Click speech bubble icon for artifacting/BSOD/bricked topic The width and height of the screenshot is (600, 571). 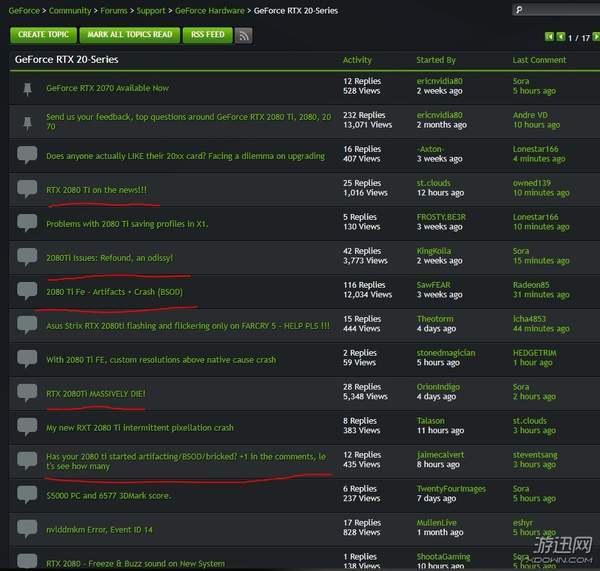click(x=27, y=461)
